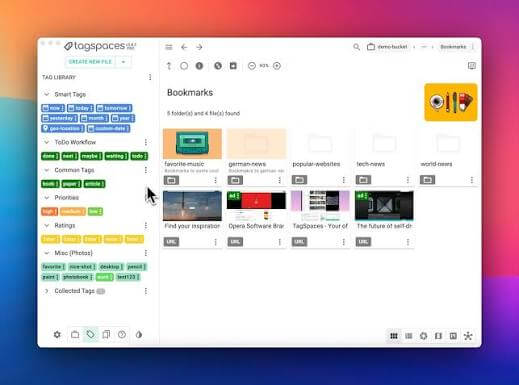Screen dimensions: 519x385
Task: Open Tag Library three-dot menu
Action: pyautogui.click(x=150, y=77)
